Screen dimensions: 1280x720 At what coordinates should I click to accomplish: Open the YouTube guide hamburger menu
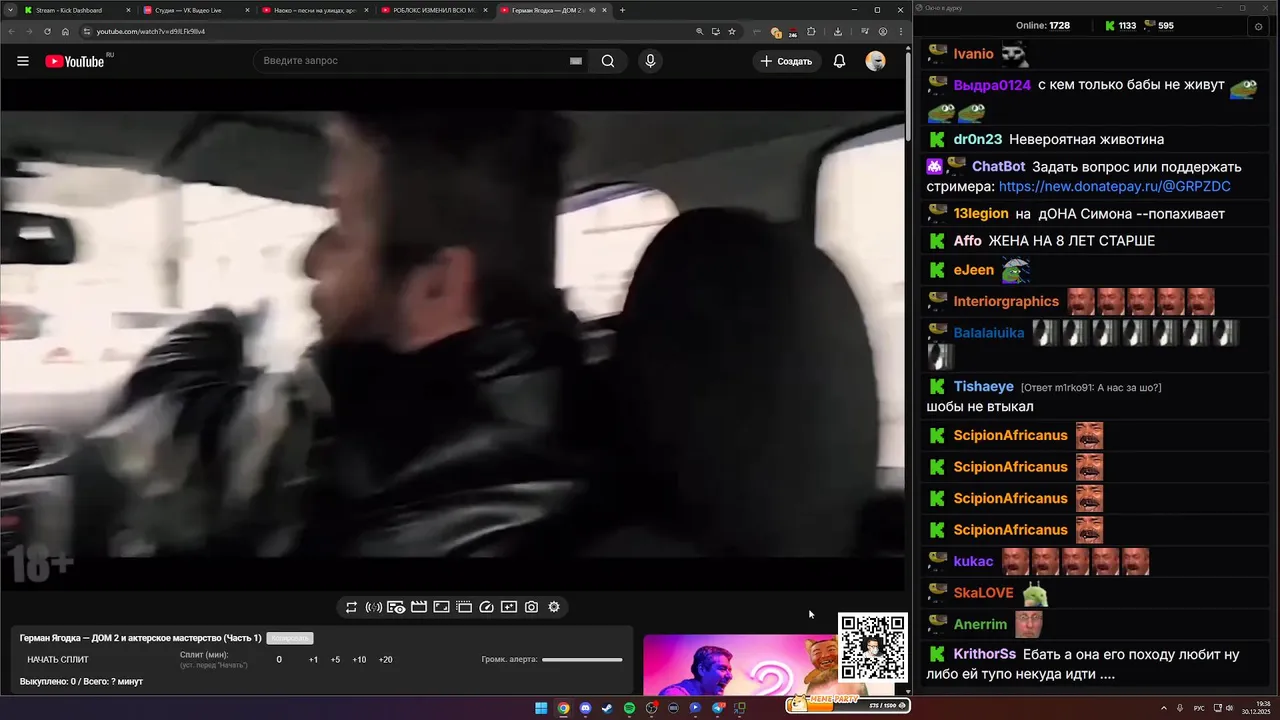coord(22,61)
